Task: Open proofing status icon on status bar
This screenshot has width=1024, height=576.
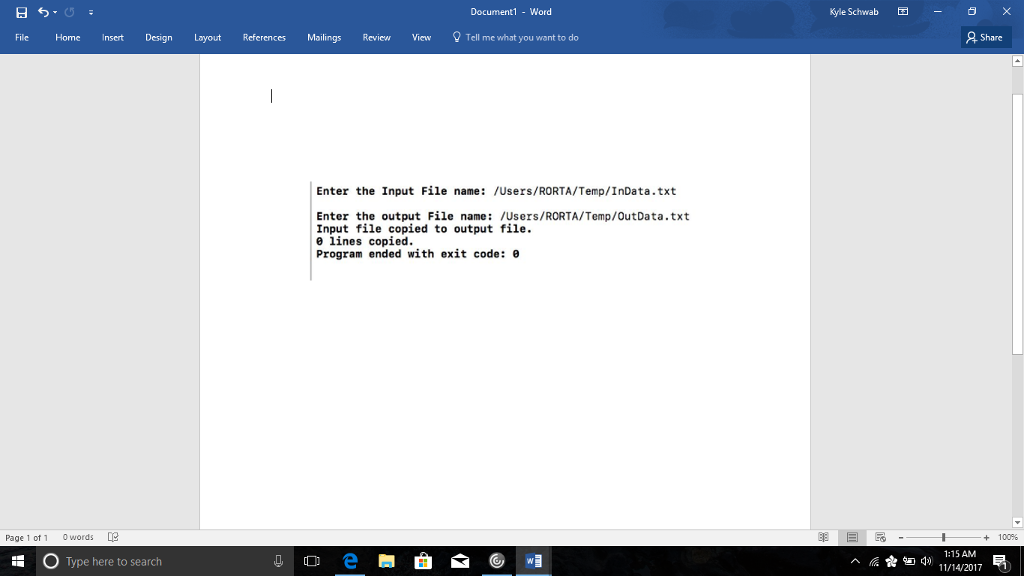Action: click(x=113, y=537)
